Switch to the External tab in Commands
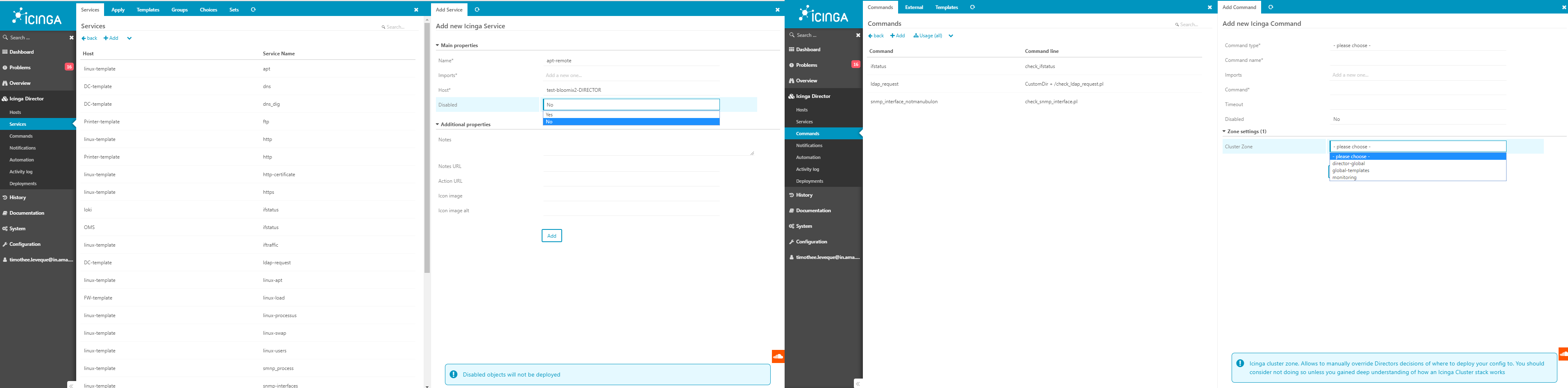1568x388 pixels. coord(914,7)
